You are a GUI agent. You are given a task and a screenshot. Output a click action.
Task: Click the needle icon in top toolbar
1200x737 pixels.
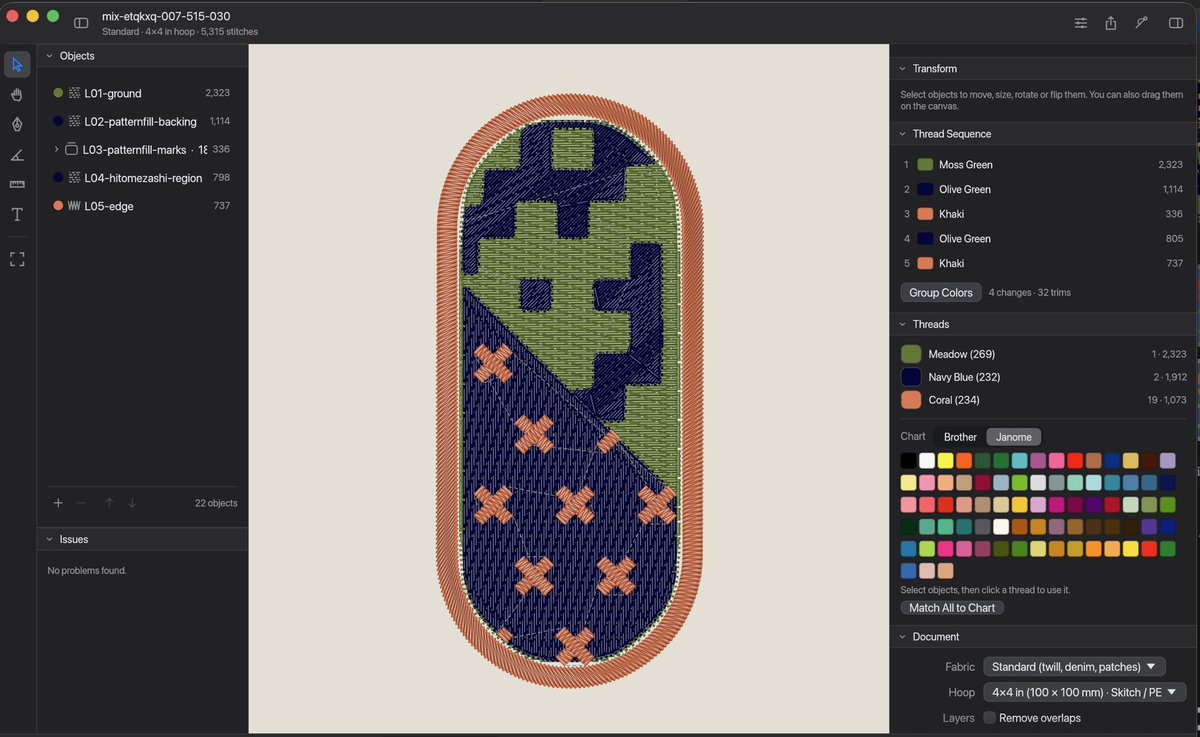point(1141,23)
